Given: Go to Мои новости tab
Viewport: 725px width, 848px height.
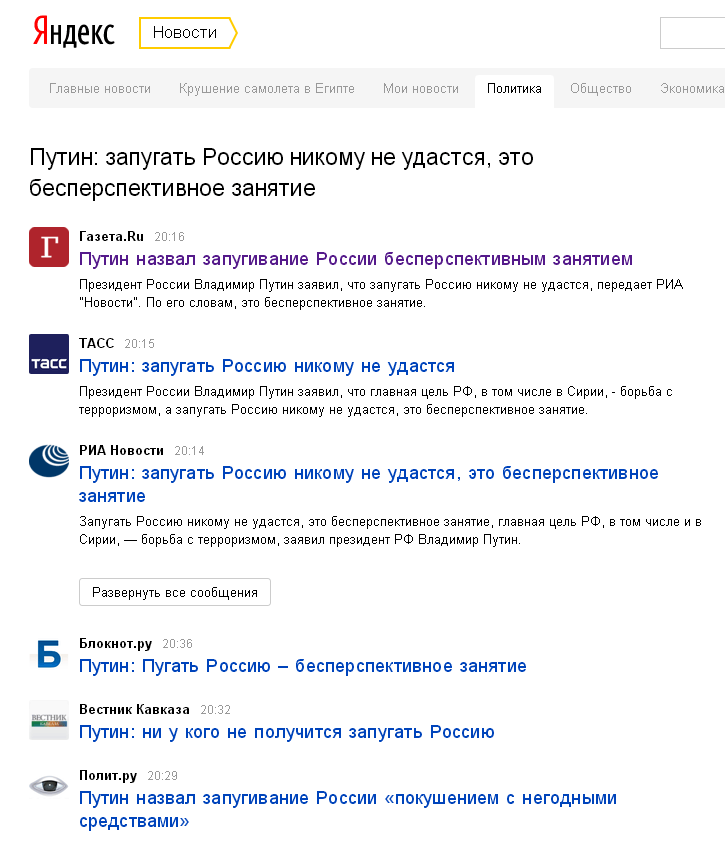Looking at the screenshot, I should coord(421,89).
